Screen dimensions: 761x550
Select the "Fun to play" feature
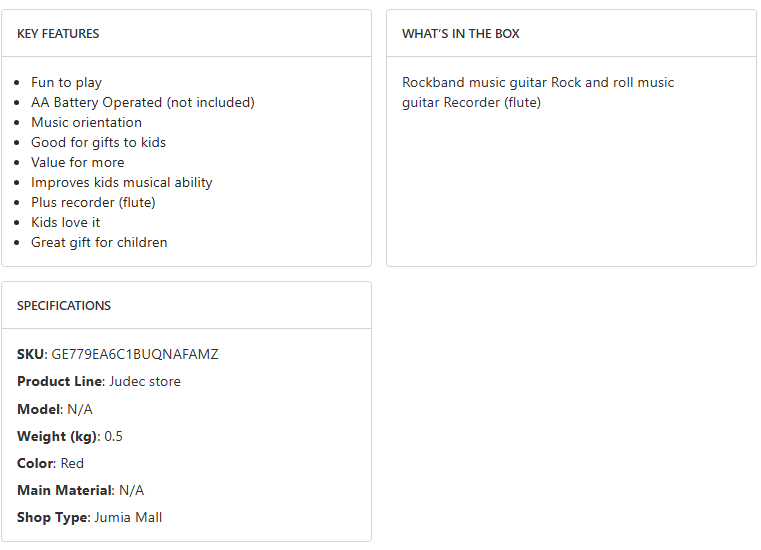(66, 82)
